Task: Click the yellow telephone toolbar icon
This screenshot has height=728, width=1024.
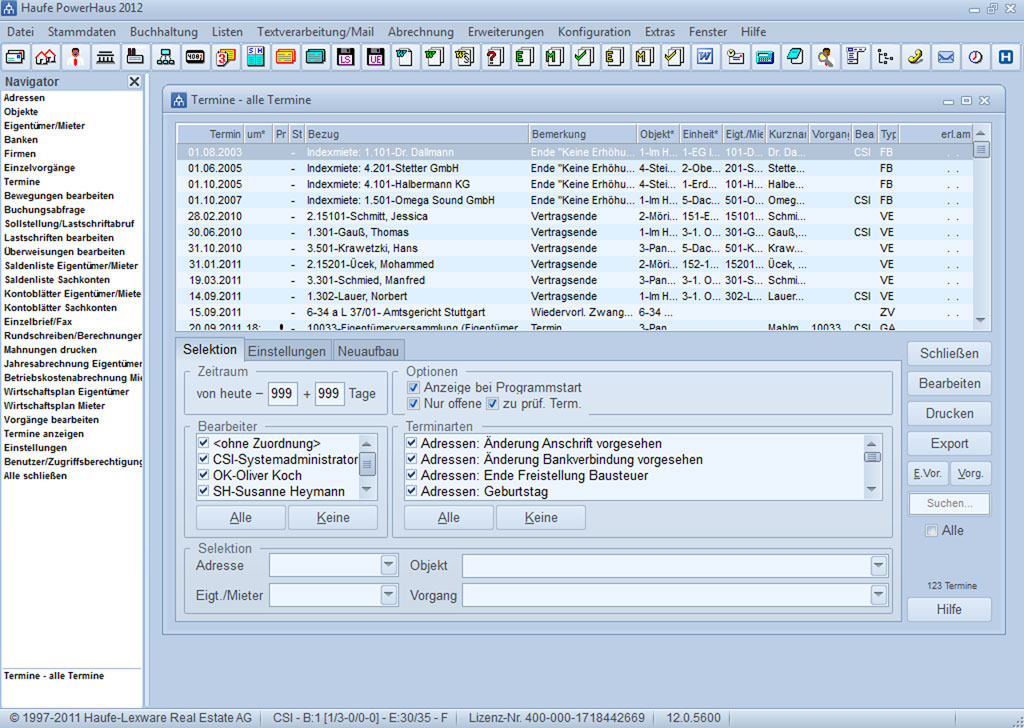Action: click(915, 57)
